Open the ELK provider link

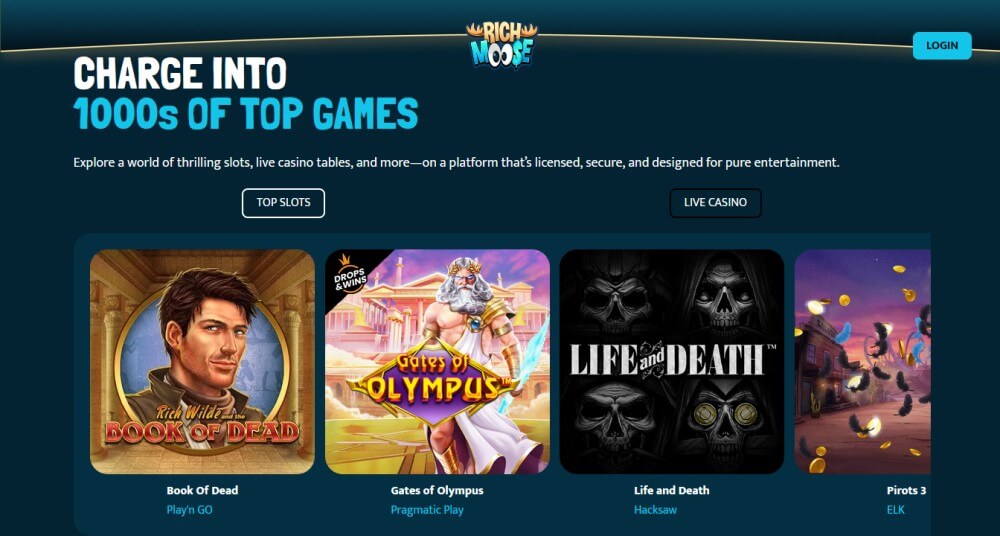click(x=895, y=510)
